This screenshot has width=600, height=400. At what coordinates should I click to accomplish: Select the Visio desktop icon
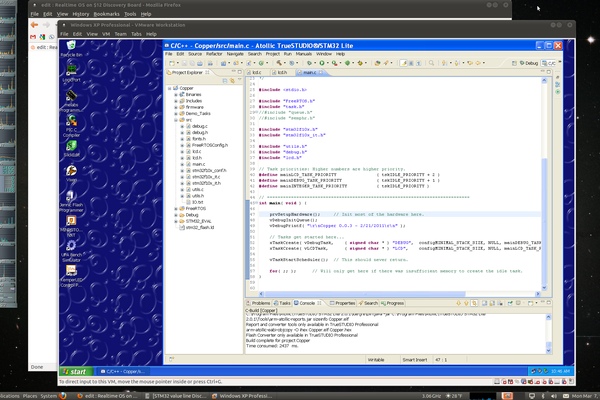(x=71, y=173)
